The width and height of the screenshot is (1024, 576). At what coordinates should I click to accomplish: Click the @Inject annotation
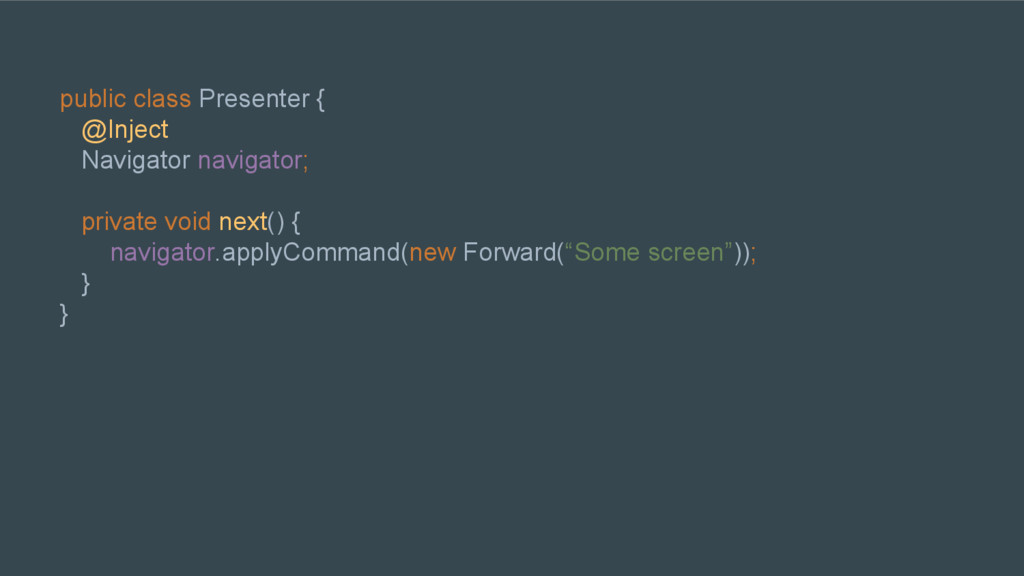pyautogui.click(x=125, y=130)
